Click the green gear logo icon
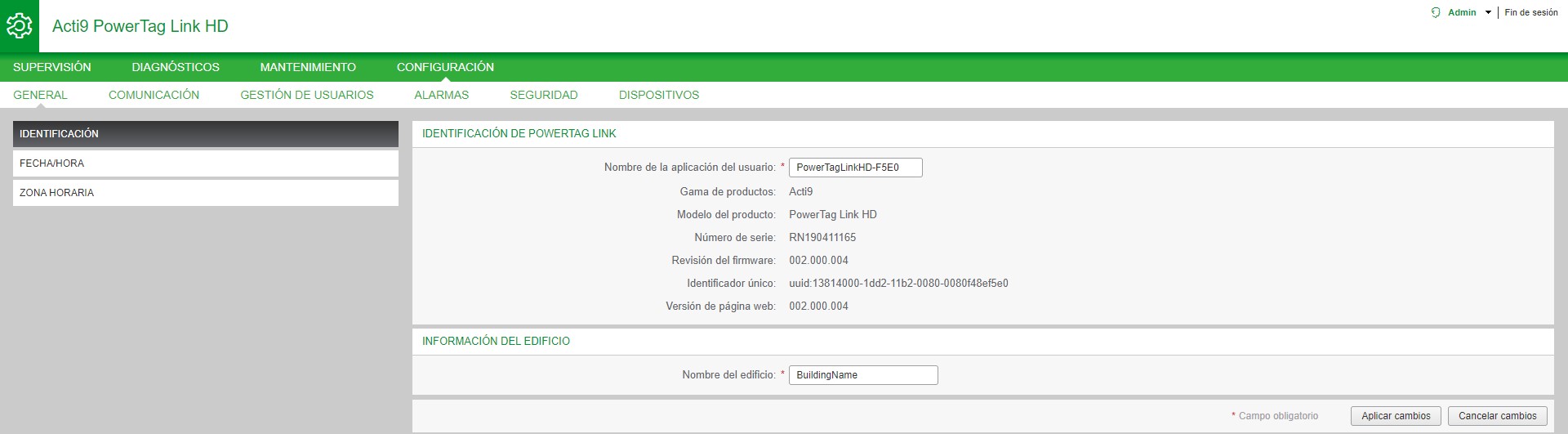1568x434 pixels. point(19,26)
